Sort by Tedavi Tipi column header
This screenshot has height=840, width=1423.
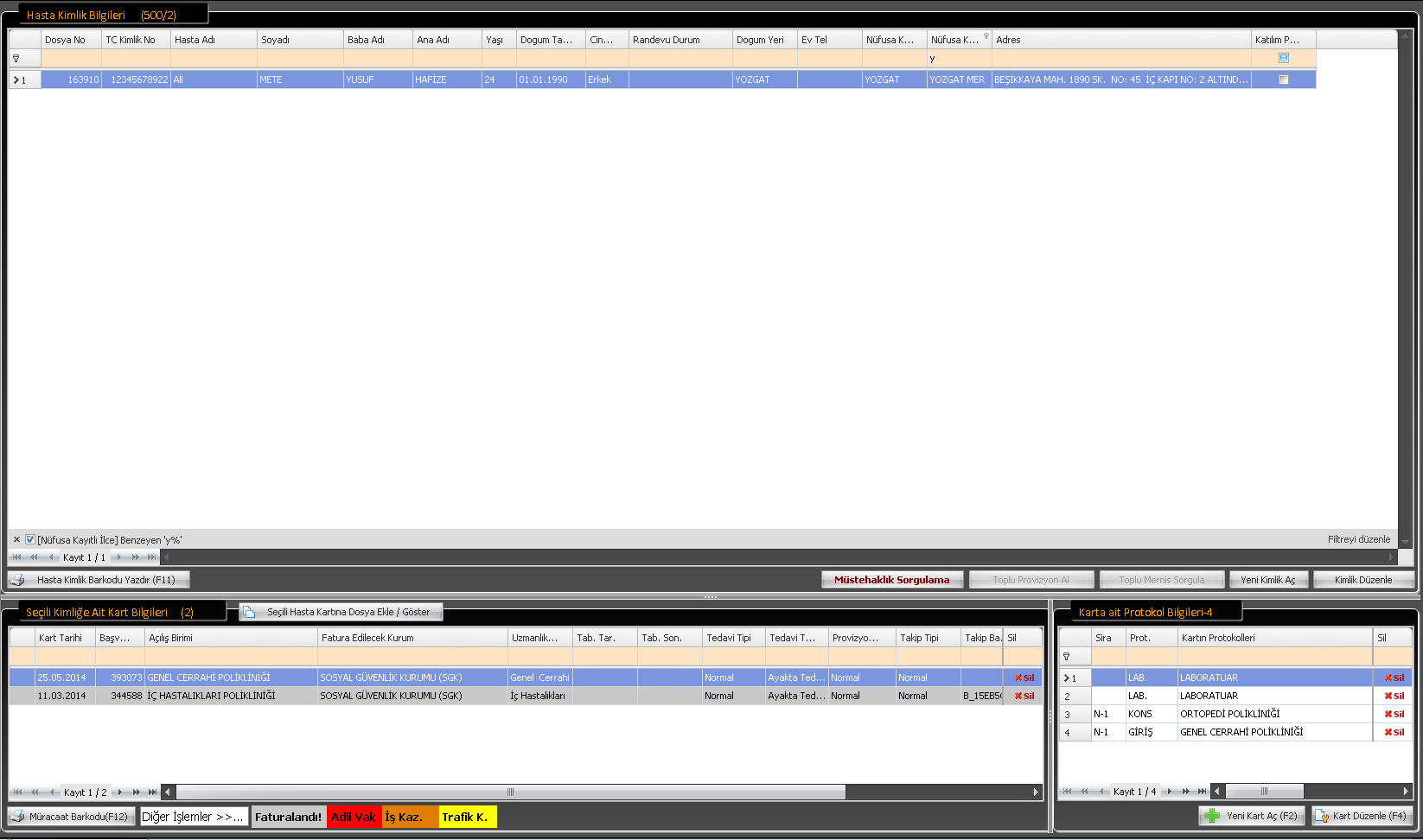point(733,638)
